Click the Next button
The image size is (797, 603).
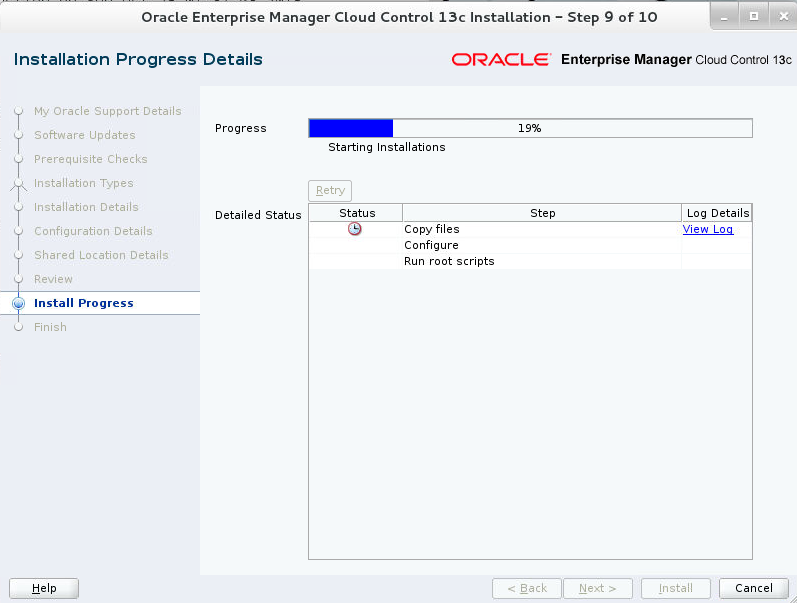[598, 588]
